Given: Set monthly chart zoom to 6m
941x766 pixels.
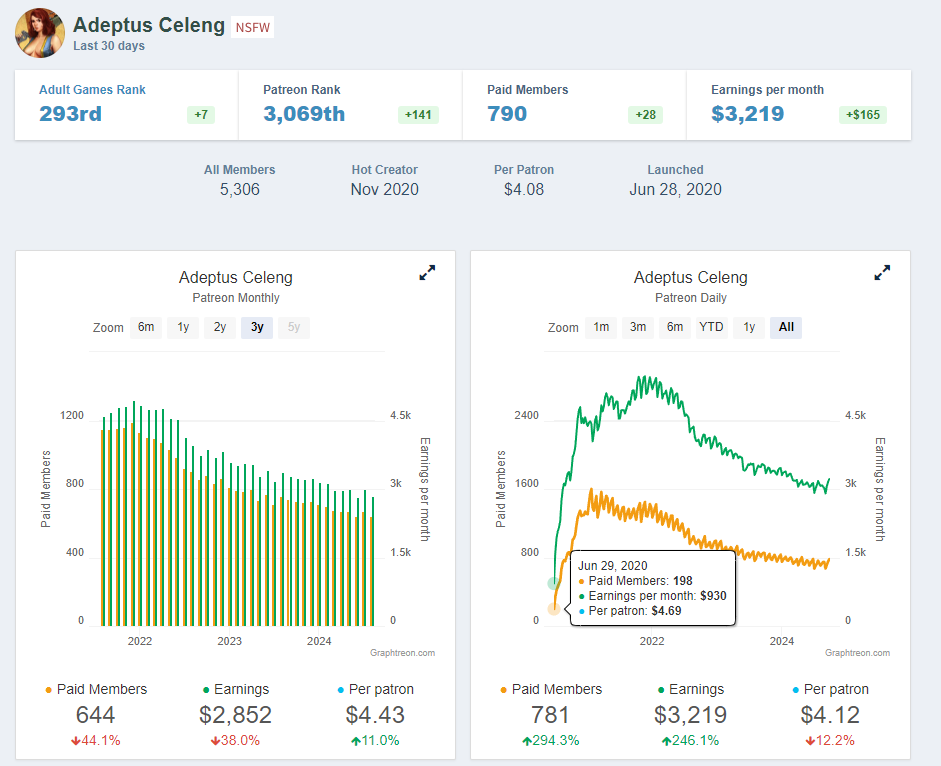Looking at the screenshot, I should tap(146, 327).
